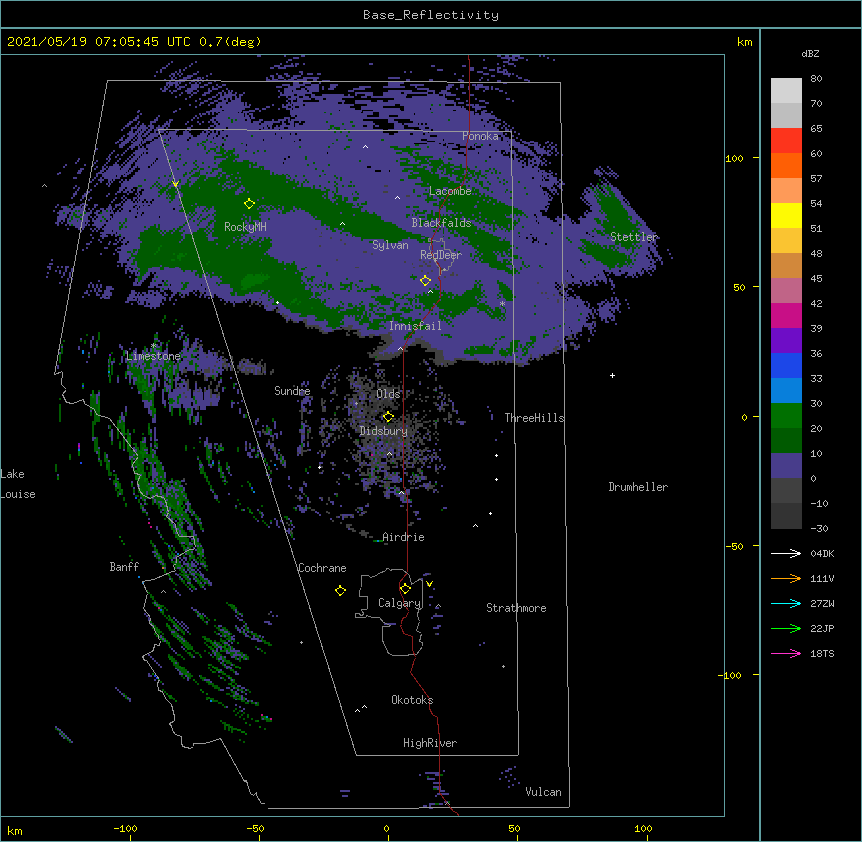Click the HighRiver label
This screenshot has height=842, width=862.
(430, 743)
